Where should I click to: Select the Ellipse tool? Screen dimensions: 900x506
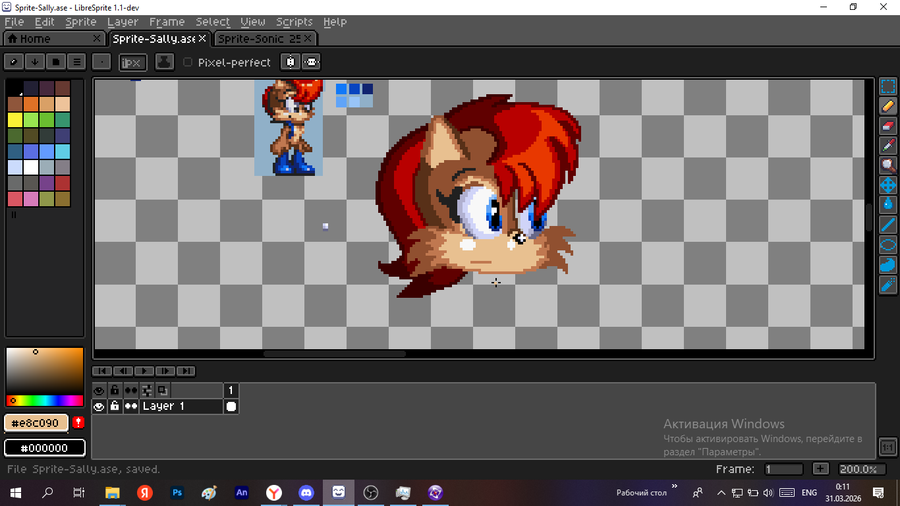click(x=887, y=244)
